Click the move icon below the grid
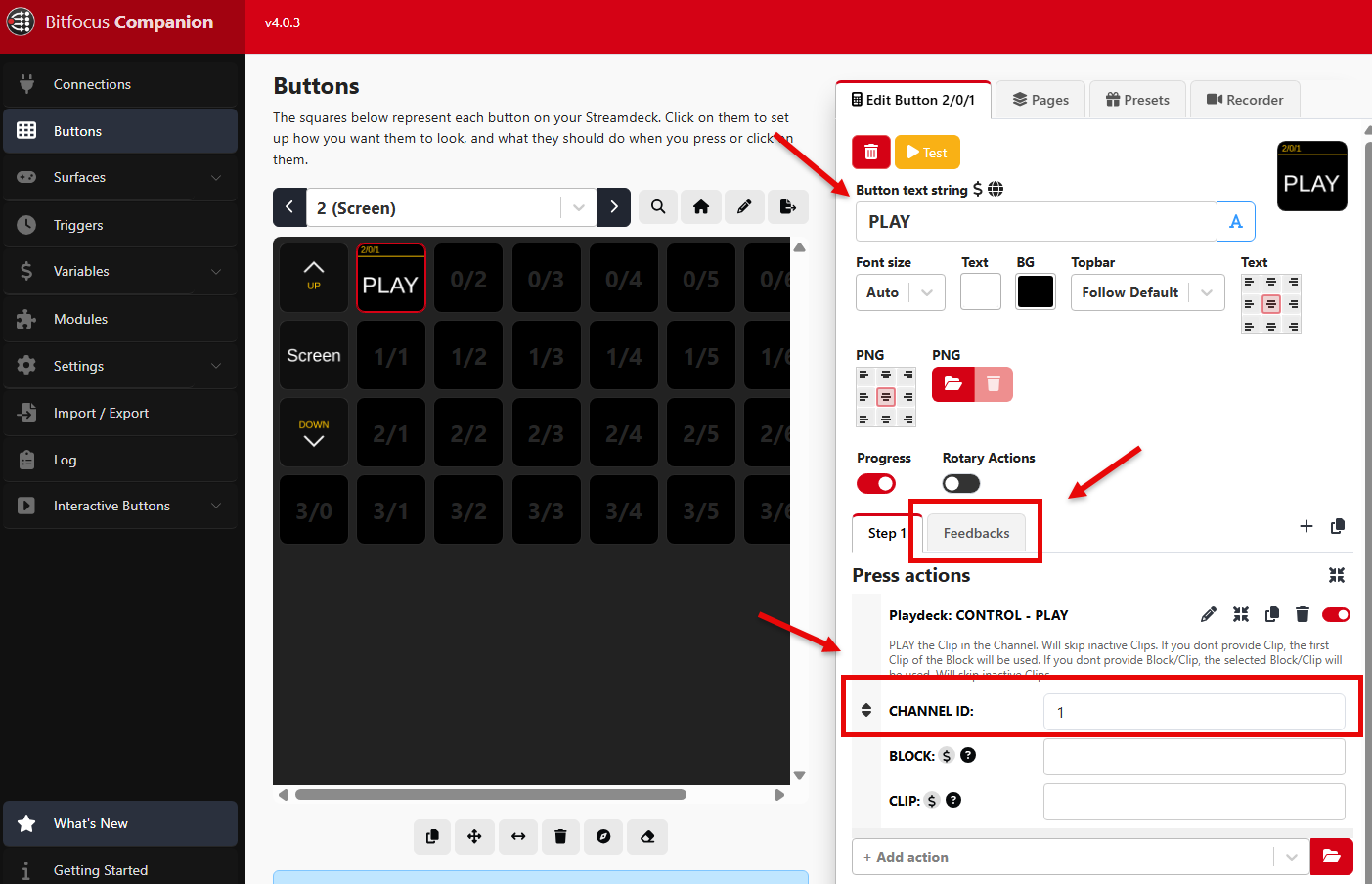The width and height of the screenshot is (1372, 884). 474,836
